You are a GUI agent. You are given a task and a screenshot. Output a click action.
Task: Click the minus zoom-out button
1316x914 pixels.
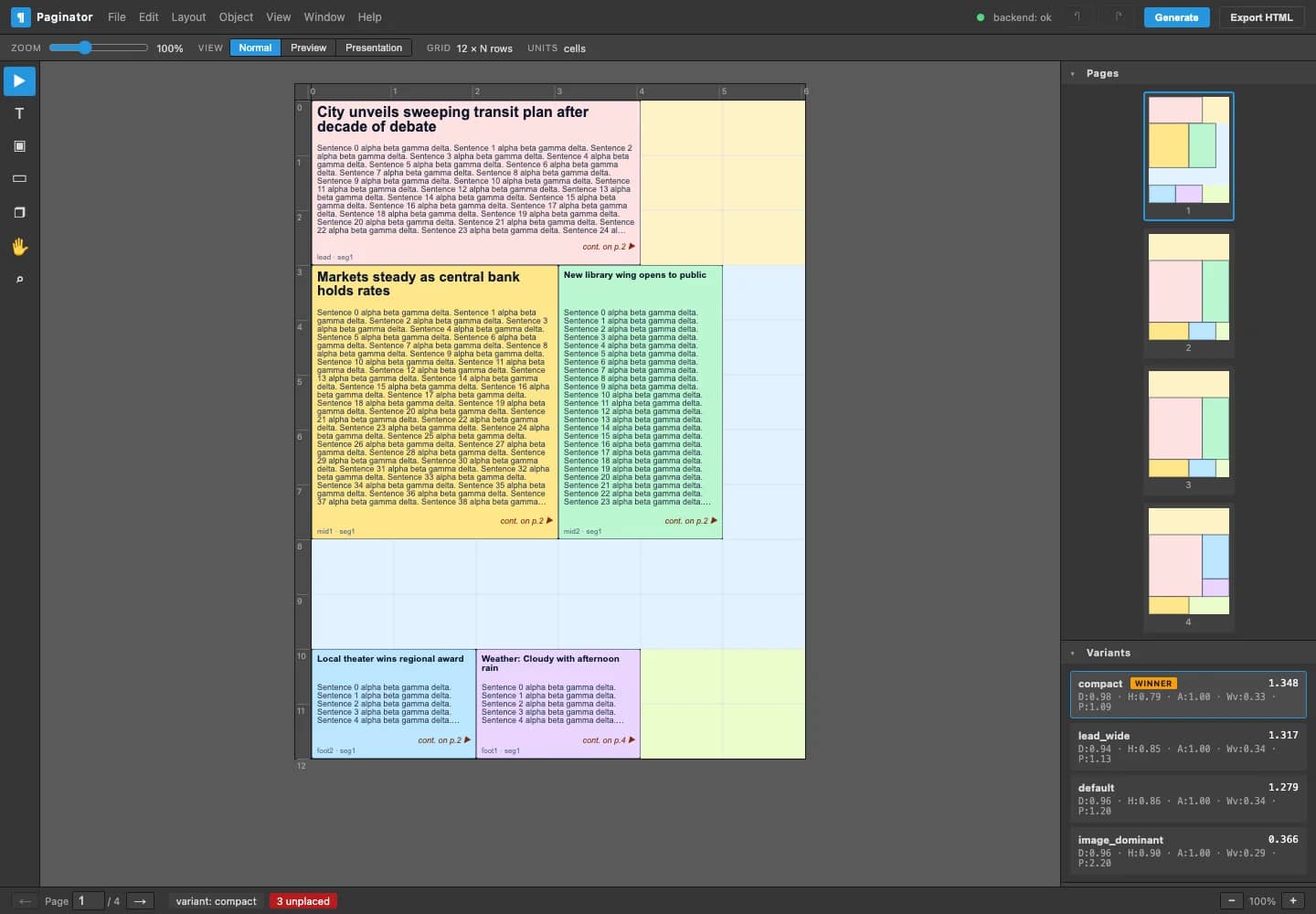[x=1232, y=901]
